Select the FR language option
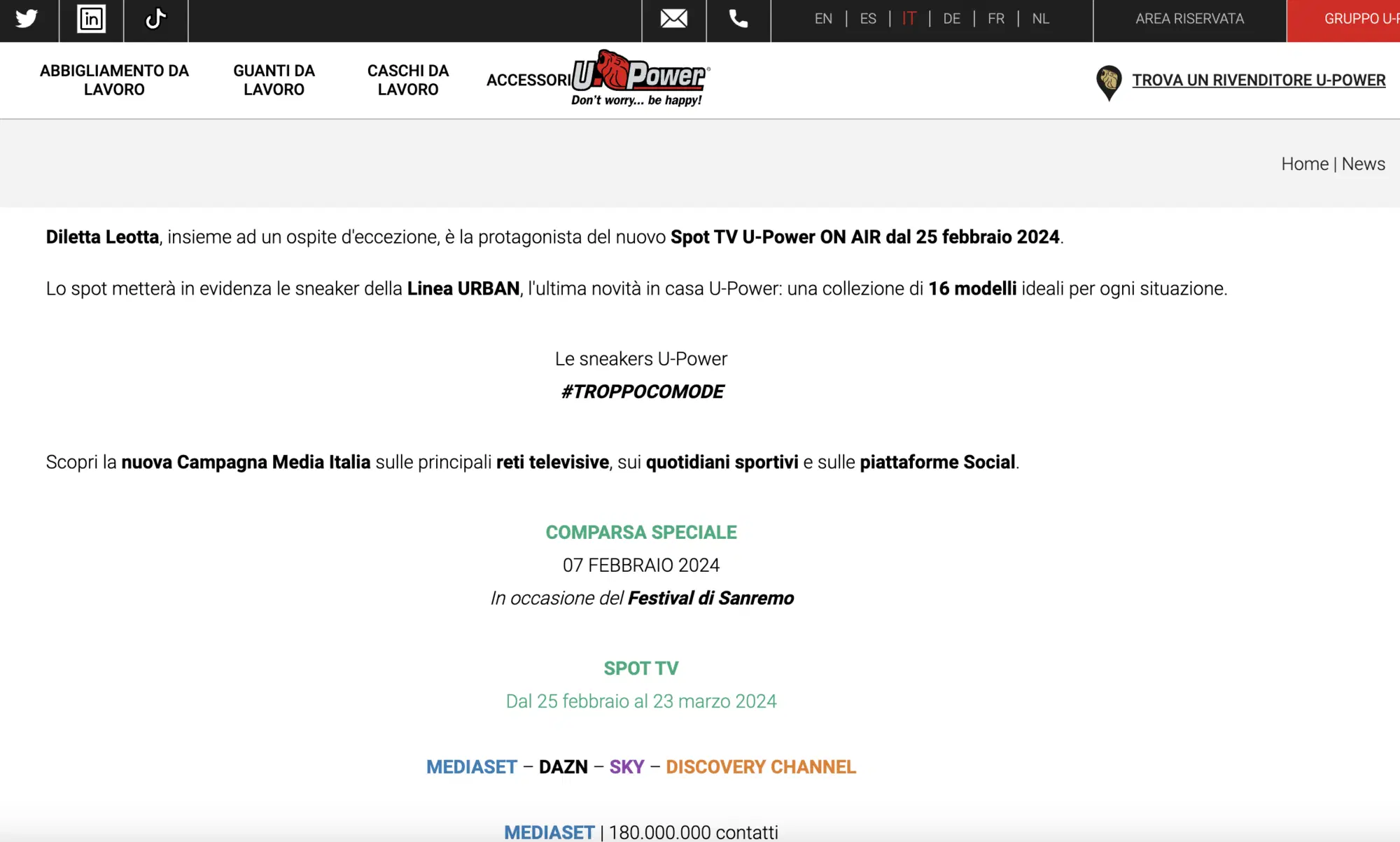 pyautogui.click(x=995, y=19)
